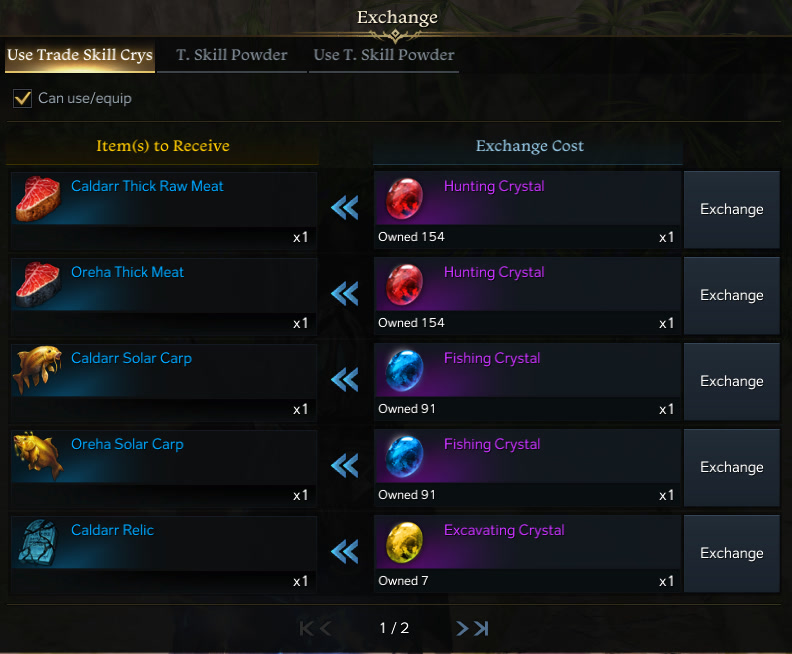
Task: Jump to the first page arrow
Action: (307, 628)
